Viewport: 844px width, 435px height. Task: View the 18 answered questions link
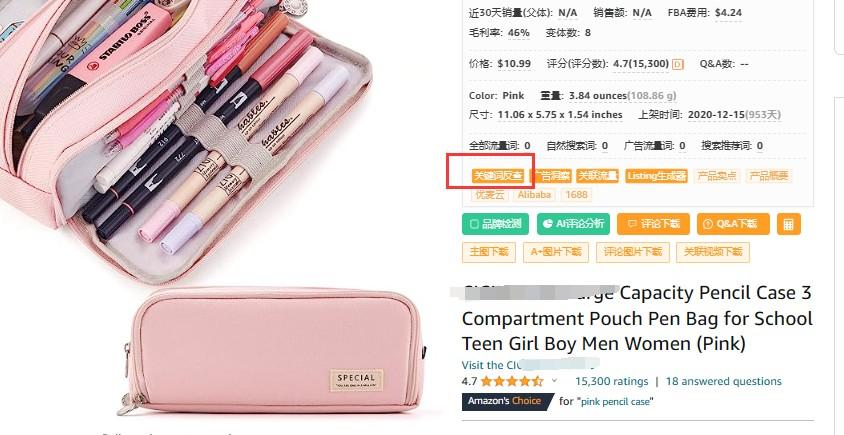pyautogui.click(x=723, y=381)
